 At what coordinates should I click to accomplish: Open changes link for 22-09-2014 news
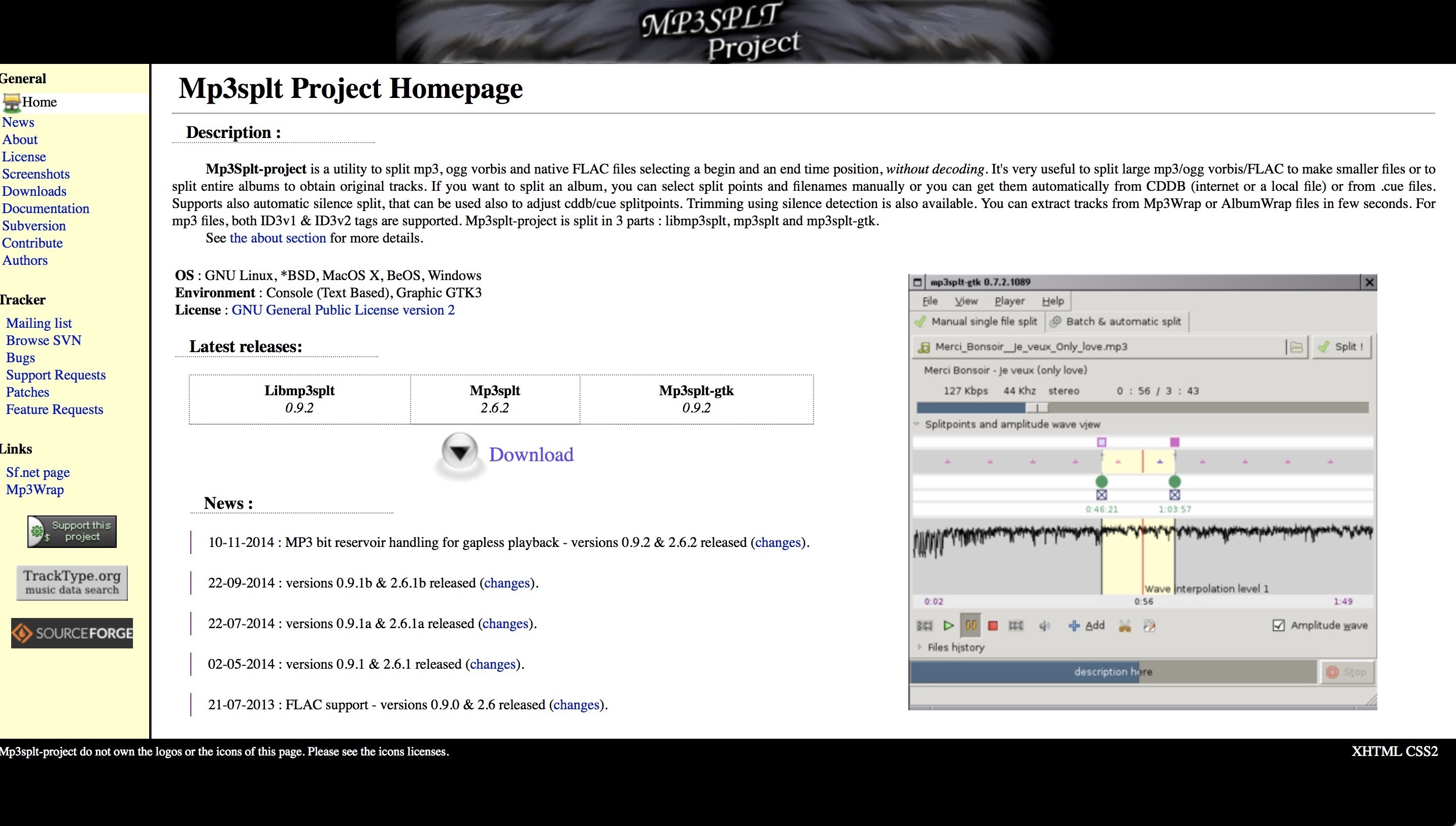pos(506,583)
